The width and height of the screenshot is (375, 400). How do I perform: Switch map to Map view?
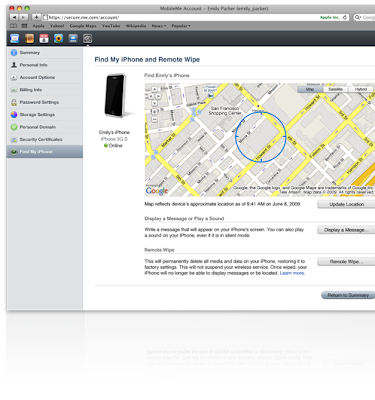[x=310, y=89]
